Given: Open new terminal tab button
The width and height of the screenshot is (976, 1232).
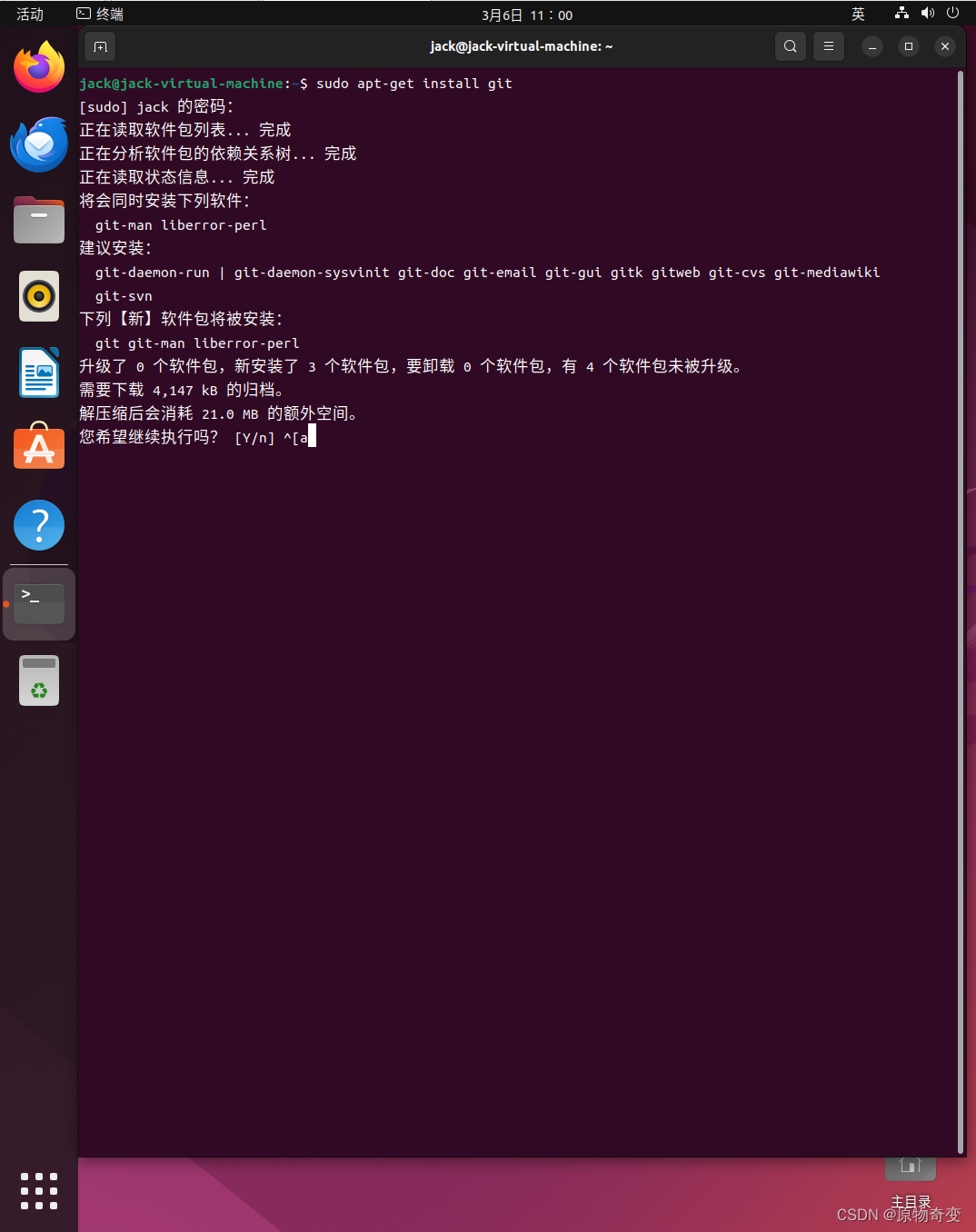Looking at the screenshot, I should pos(100,46).
